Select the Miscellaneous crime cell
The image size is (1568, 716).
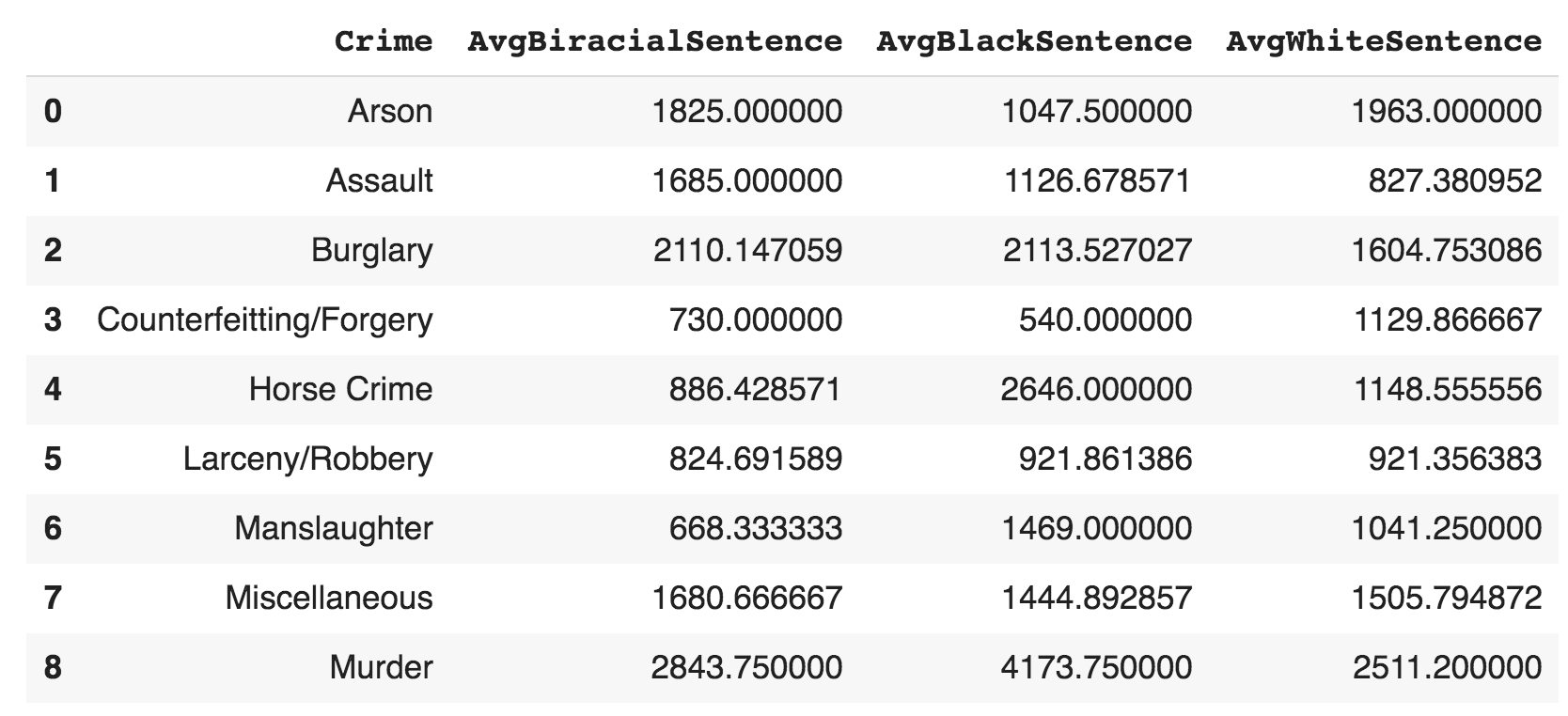(x=329, y=598)
